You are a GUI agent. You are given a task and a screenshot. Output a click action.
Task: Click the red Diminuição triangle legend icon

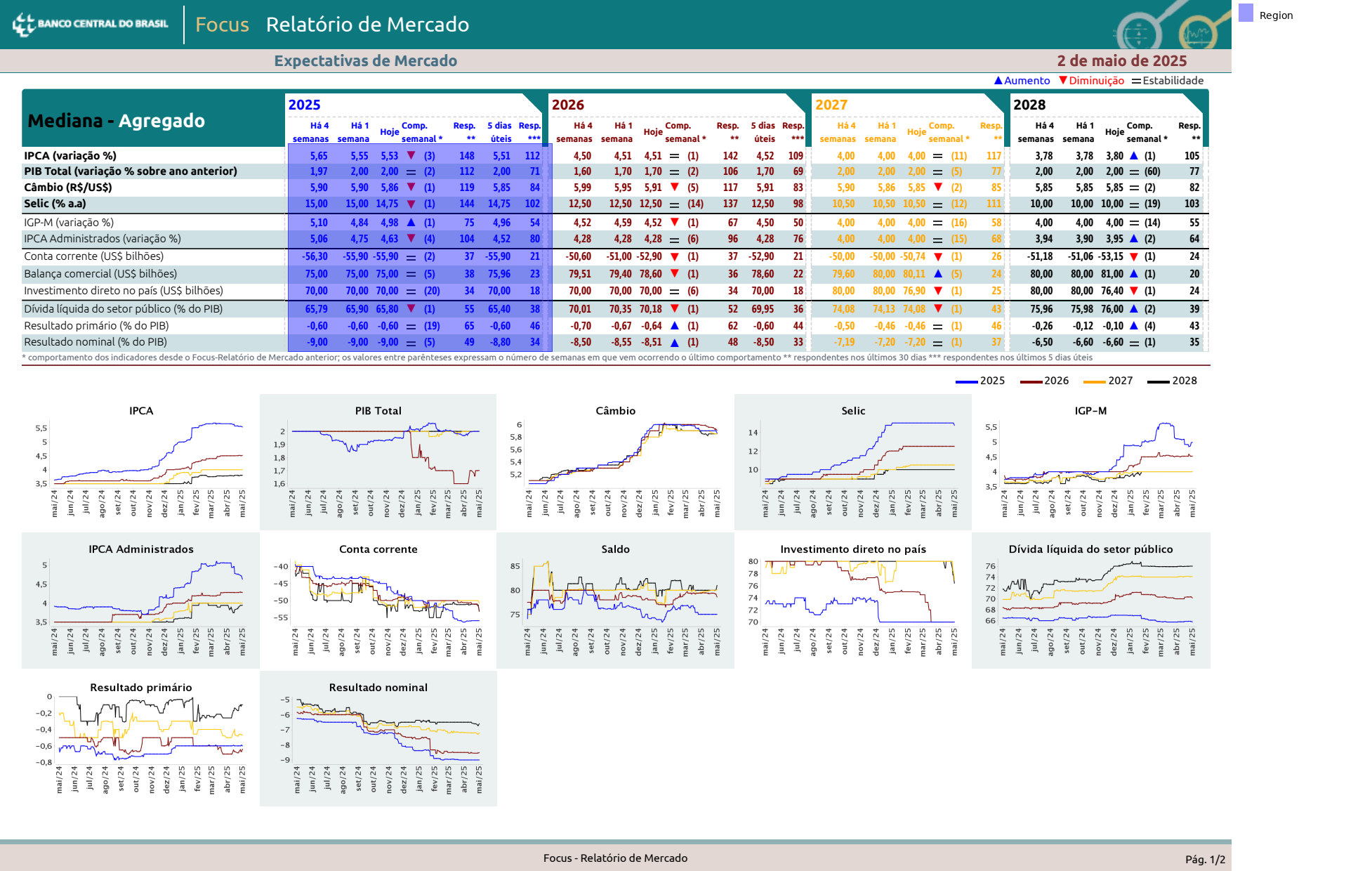click(x=1063, y=81)
